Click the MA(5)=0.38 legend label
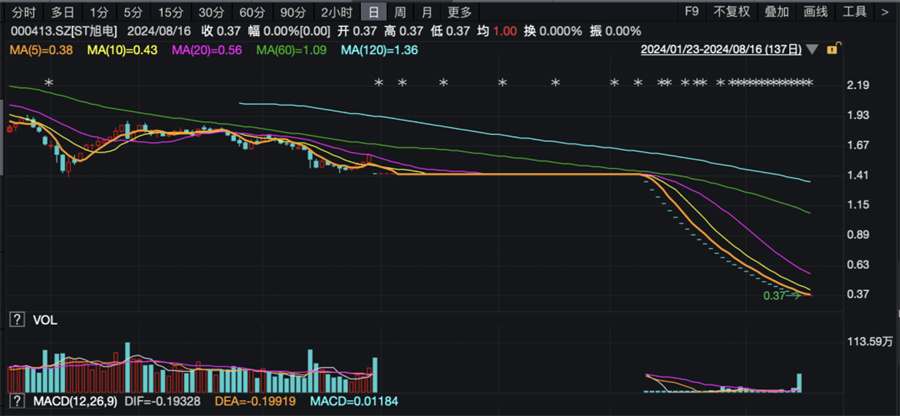 [x=40, y=50]
